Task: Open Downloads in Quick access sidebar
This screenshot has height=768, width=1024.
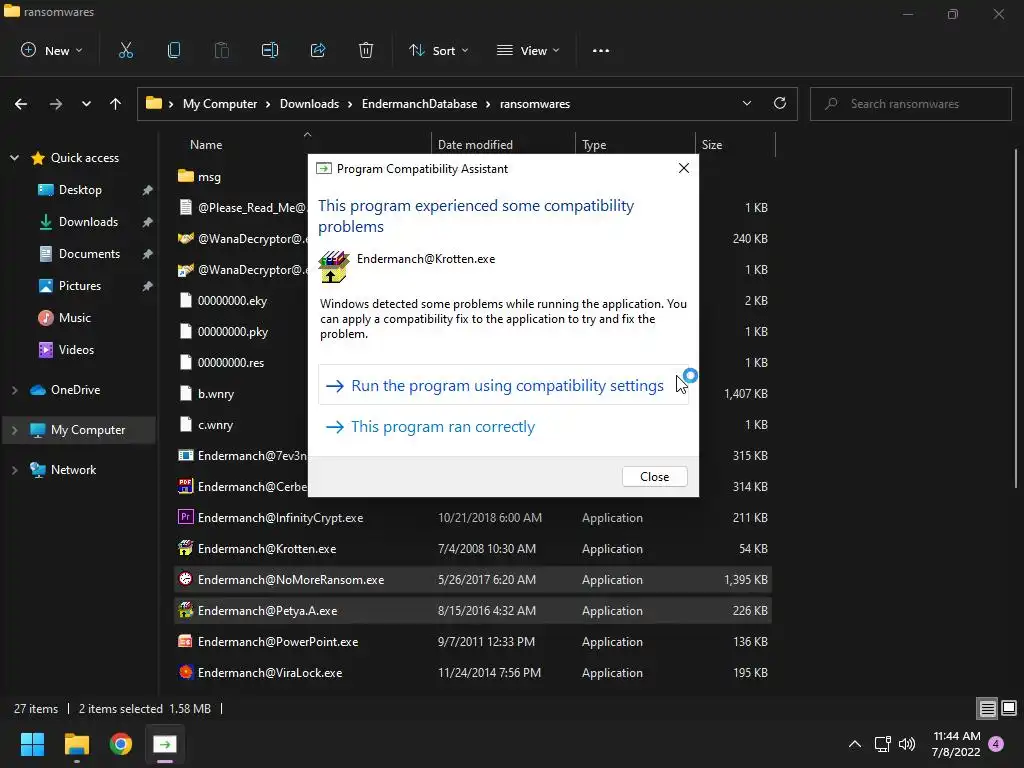Action: click(88, 221)
